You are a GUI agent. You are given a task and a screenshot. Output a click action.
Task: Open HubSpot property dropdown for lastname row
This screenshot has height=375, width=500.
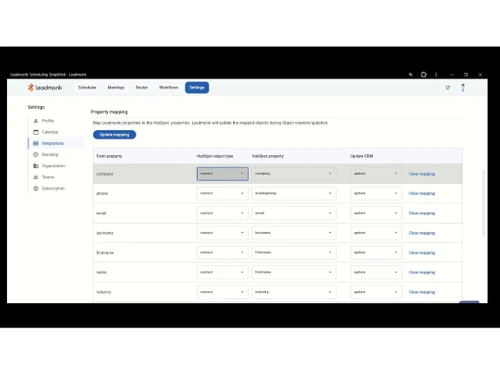pyautogui.click(x=294, y=233)
